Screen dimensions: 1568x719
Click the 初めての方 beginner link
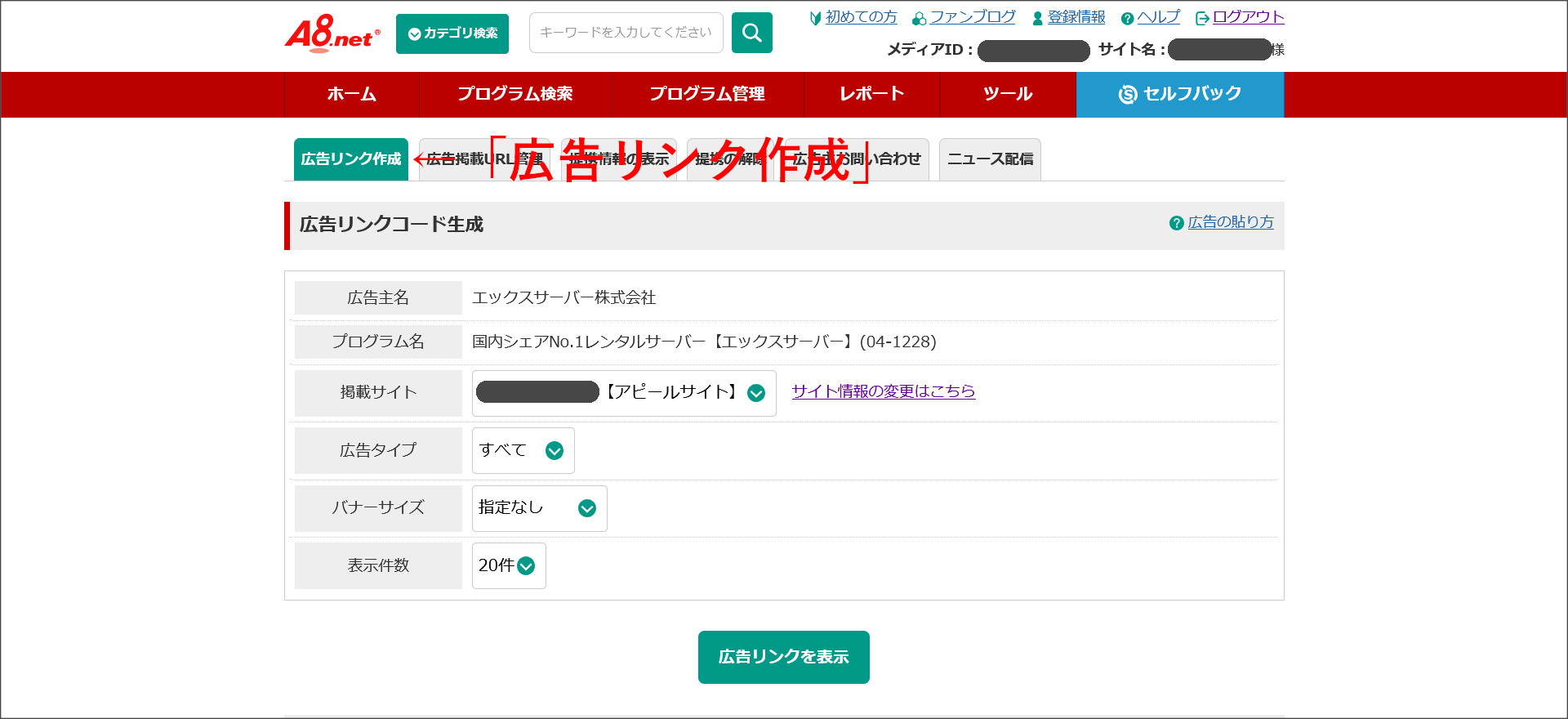coord(861,17)
